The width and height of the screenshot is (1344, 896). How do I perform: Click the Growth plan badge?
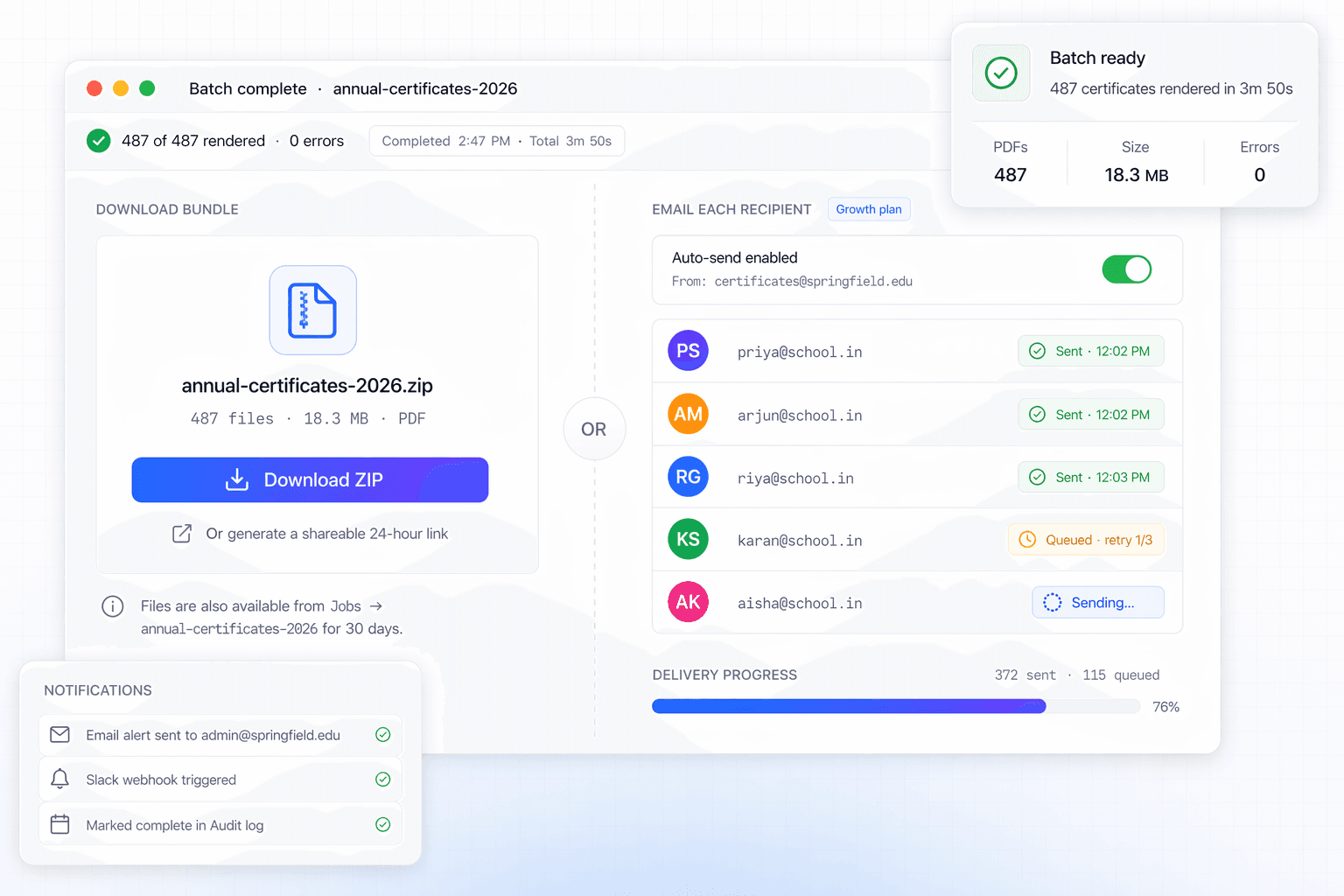point(869,209)
